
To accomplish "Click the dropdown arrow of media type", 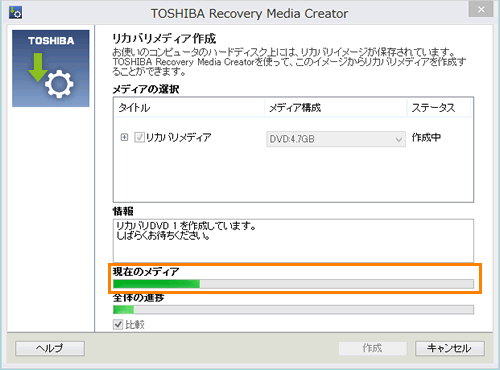I will [398, 139].
